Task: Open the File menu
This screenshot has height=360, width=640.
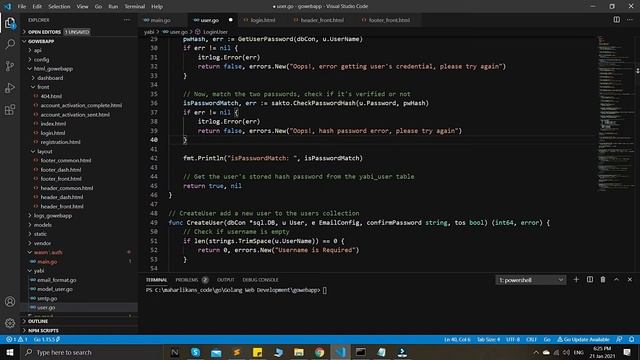Action: 22,6
